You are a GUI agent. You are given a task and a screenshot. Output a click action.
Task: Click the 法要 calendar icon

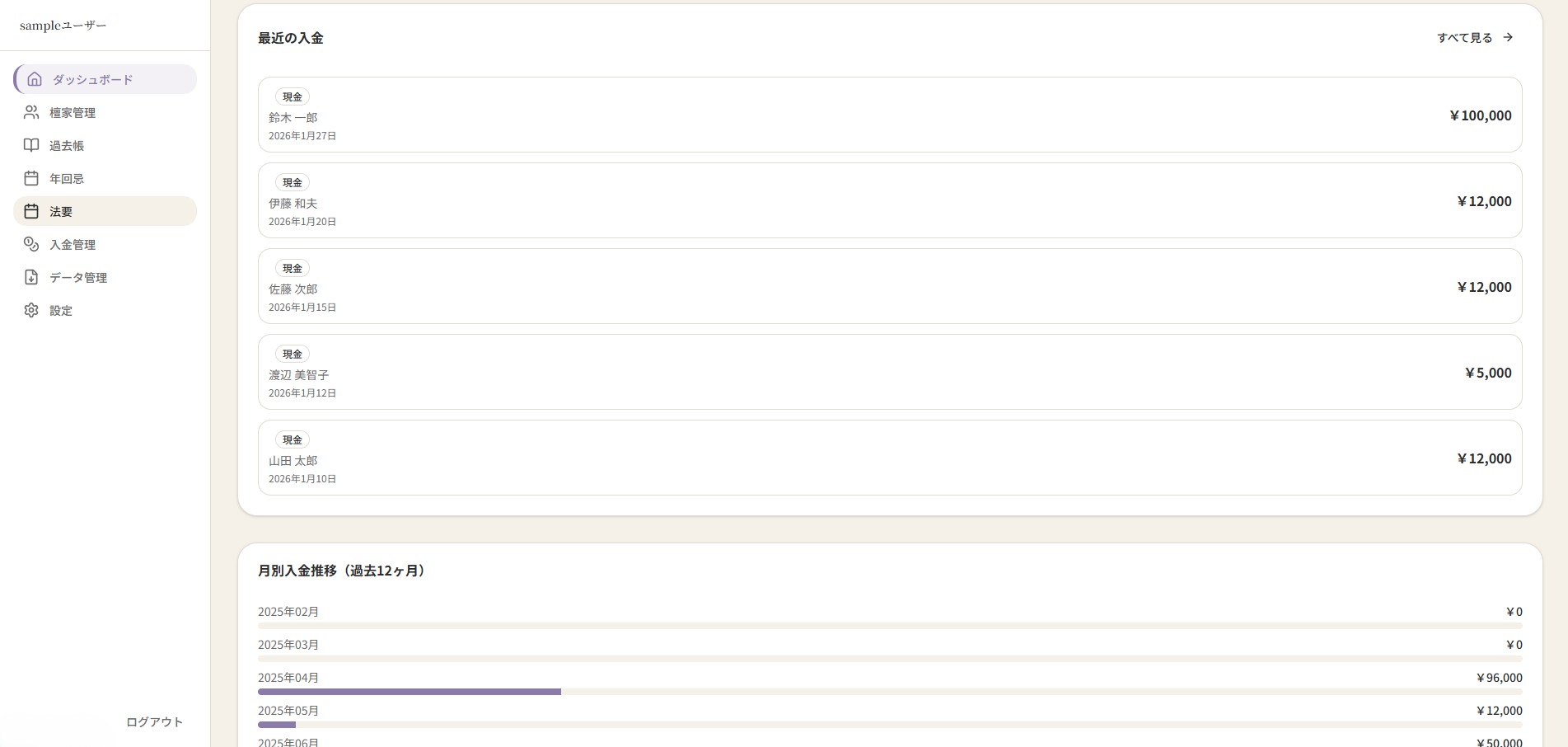(x=31, y=211)
